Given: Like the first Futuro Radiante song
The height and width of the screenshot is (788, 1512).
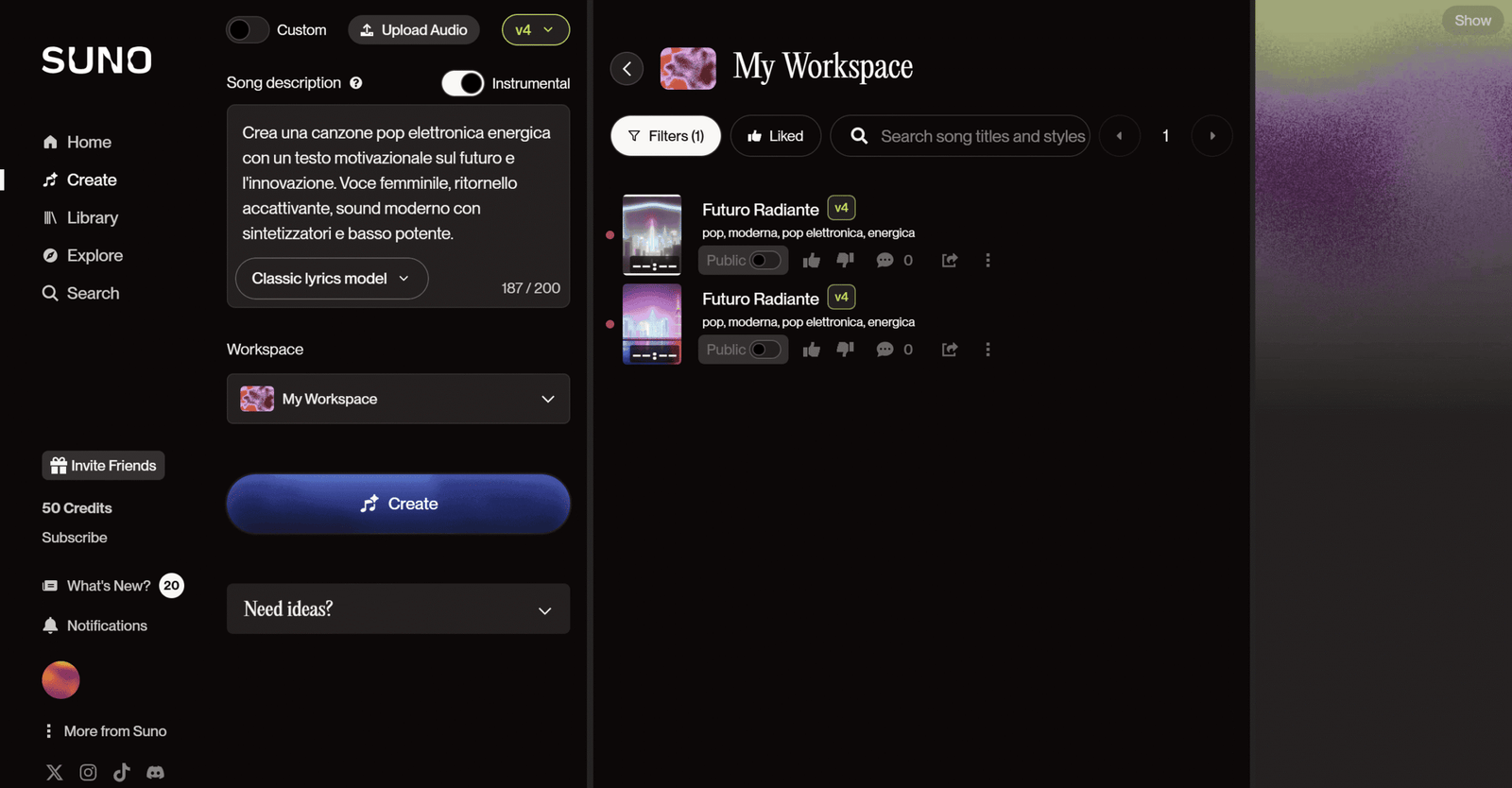Looking at the screenshot, I should 811,260.
